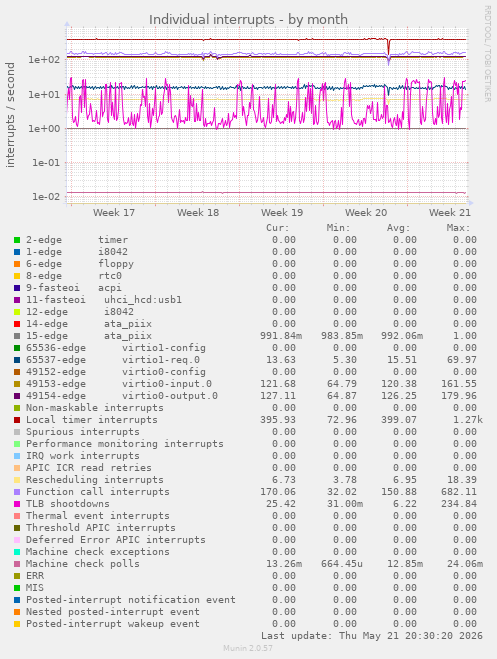Click the Cur: column header

(x=278, y=228)
